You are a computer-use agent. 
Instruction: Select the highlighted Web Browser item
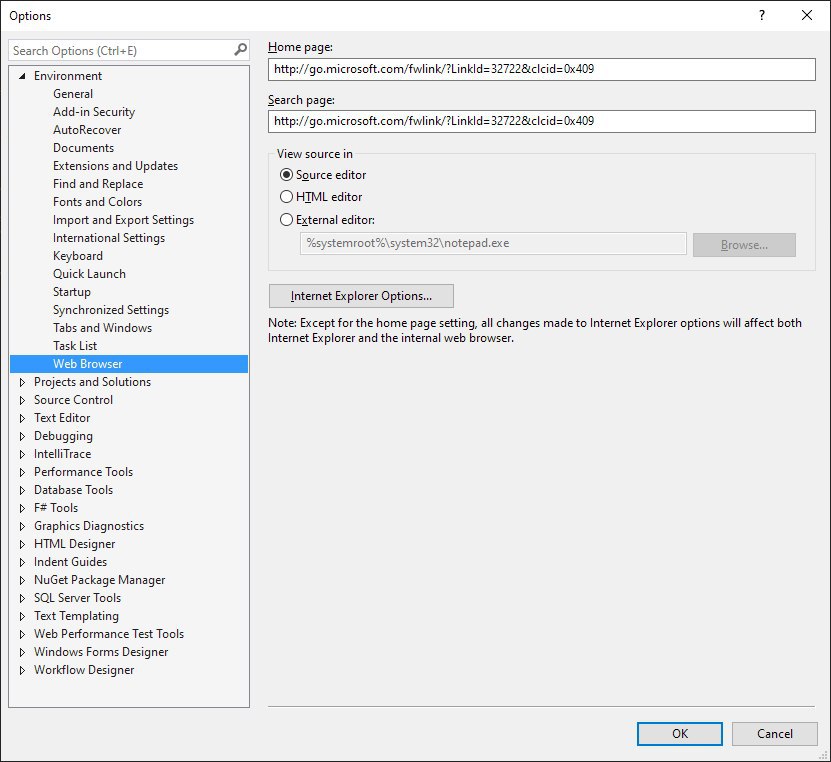(x=129, y=364)
